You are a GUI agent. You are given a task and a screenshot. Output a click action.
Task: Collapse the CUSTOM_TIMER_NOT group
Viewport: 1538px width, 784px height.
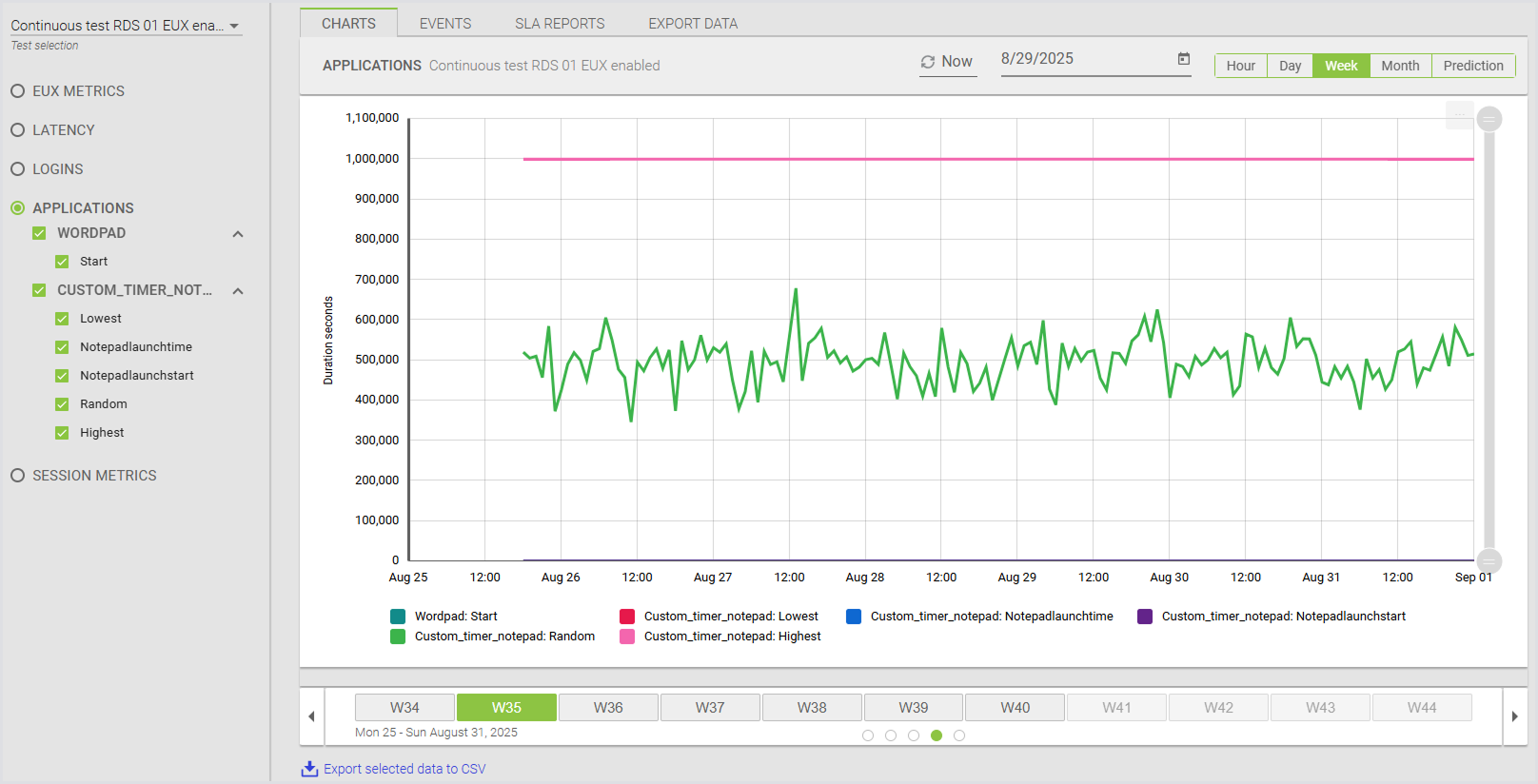coord(238,291)
